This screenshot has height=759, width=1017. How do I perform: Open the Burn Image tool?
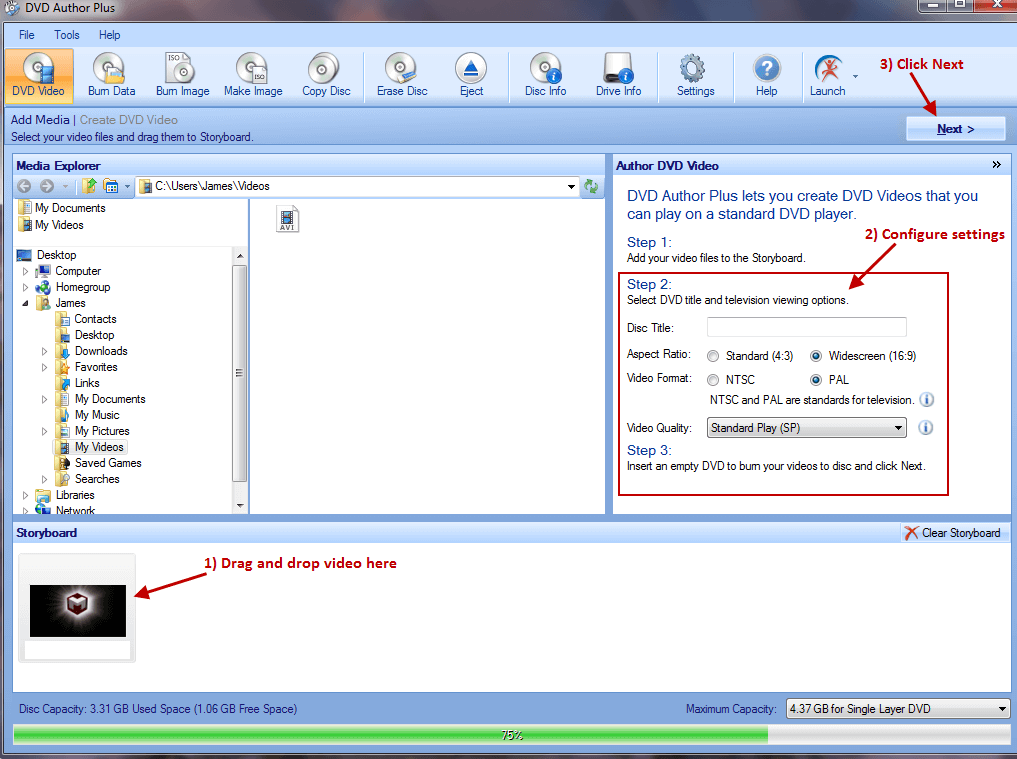pos(182,75)
